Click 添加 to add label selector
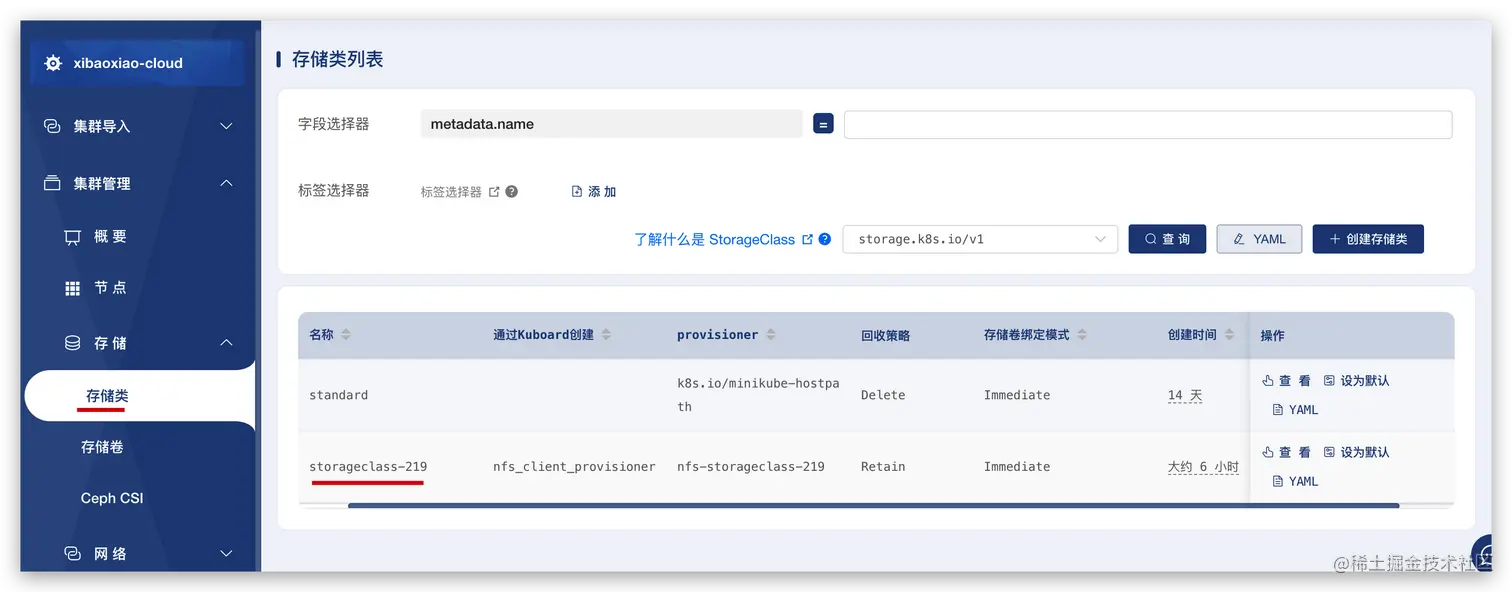The height and width of the screenshot is (592, 1512). coord(594,191)
